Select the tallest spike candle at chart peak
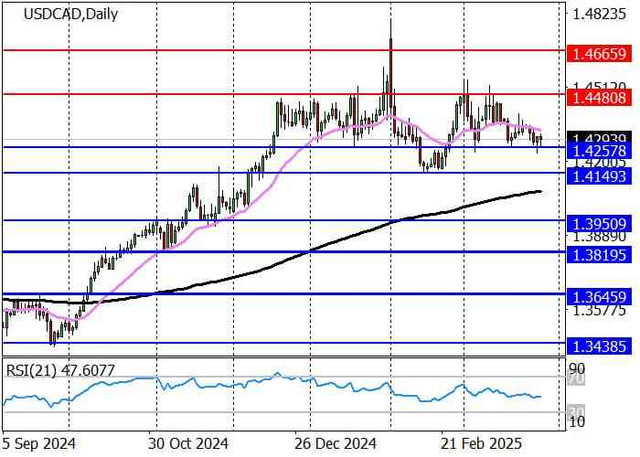 tap(391, 65)
